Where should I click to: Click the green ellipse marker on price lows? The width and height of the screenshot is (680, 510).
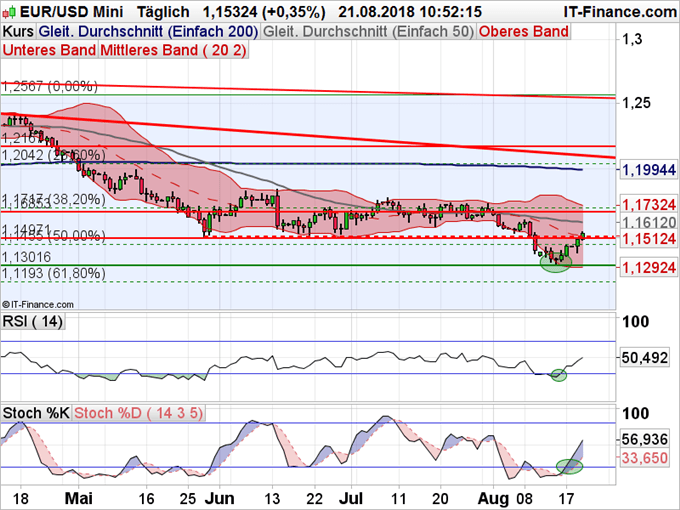(x=556, y=262)
